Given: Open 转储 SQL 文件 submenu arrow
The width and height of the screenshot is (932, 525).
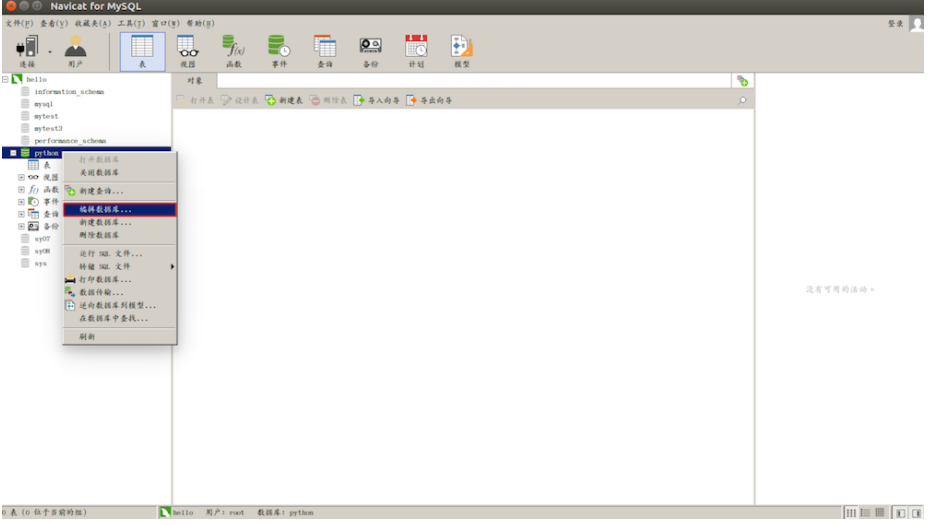Looking at the screenshot, I should [x=172, y=266].
